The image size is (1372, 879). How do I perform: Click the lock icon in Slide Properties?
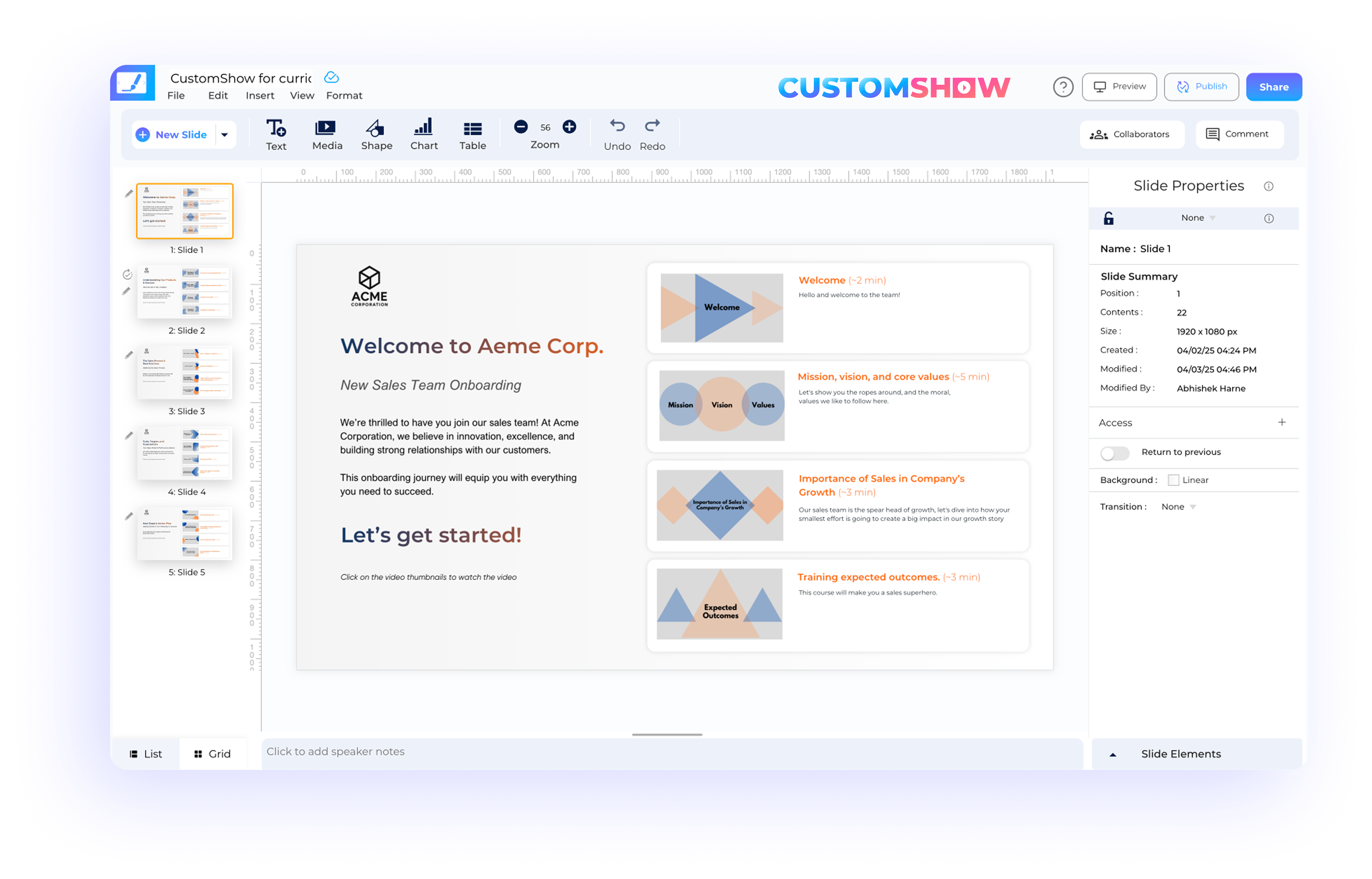click(x=1108, y=218)
